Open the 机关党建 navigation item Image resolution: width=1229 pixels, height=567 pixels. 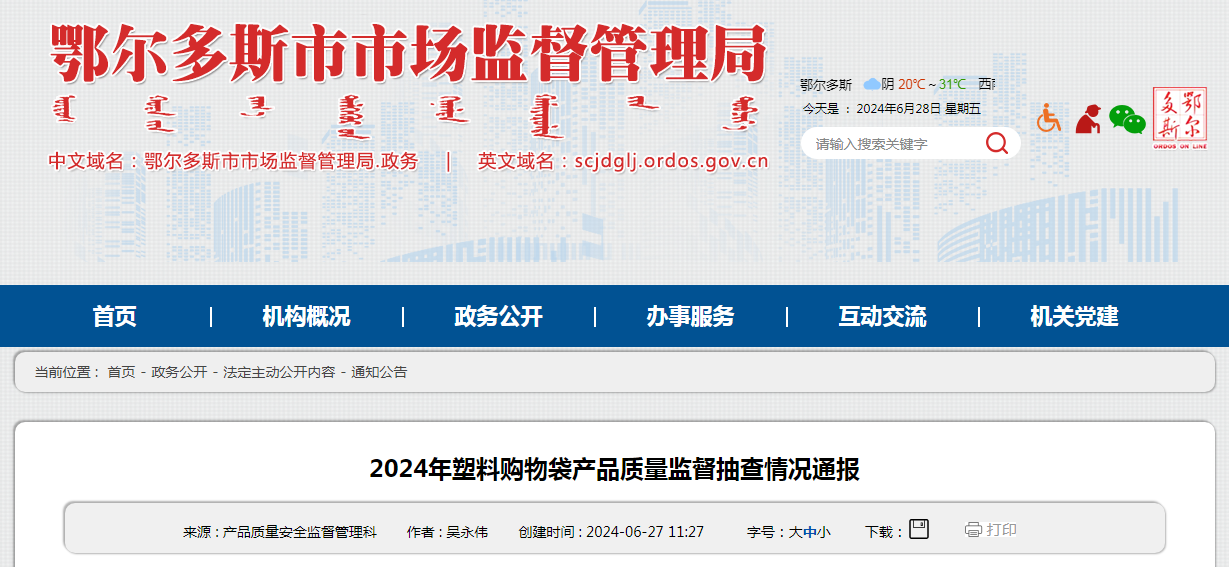click(1074, 317)
